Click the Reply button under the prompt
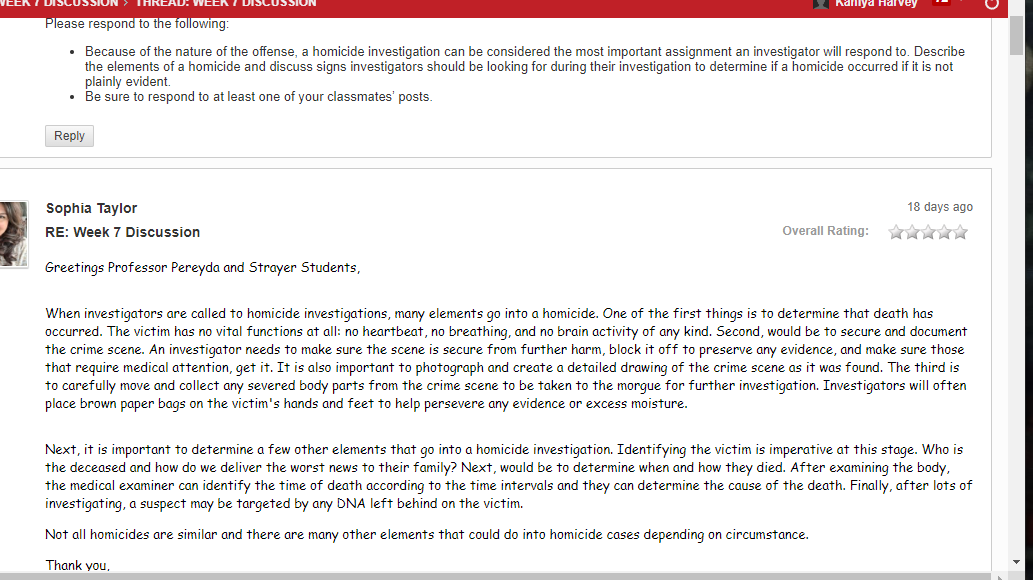The height and width of the screenshot is (580, 1033). 69,136
